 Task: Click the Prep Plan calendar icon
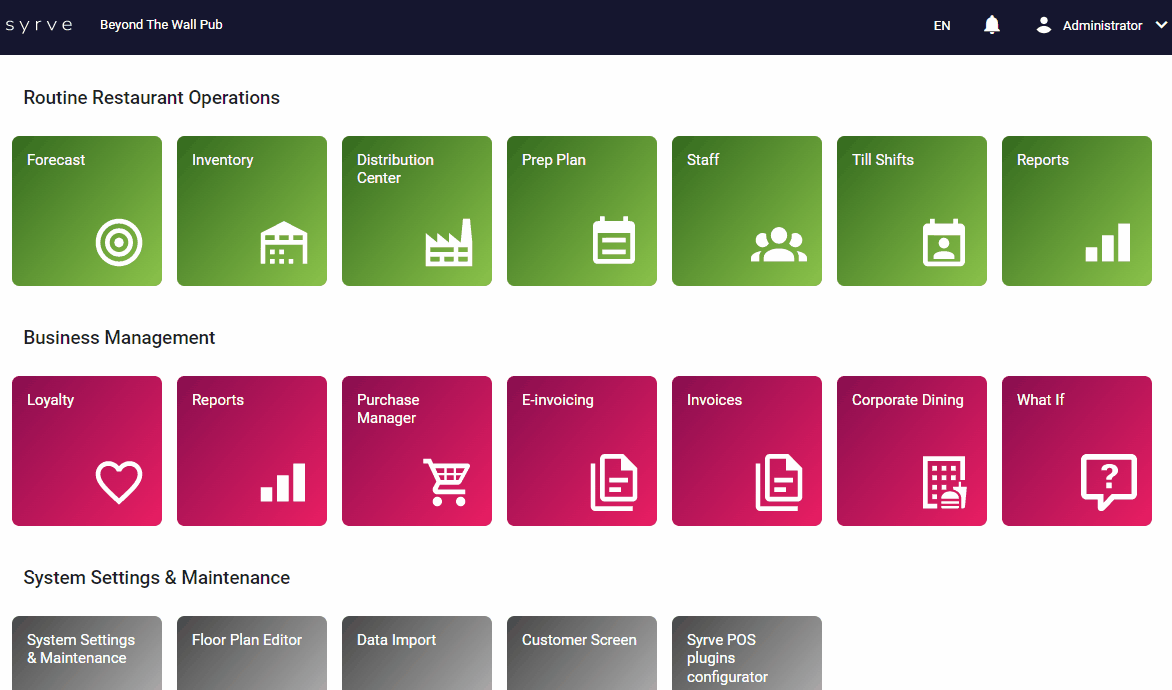613,241
